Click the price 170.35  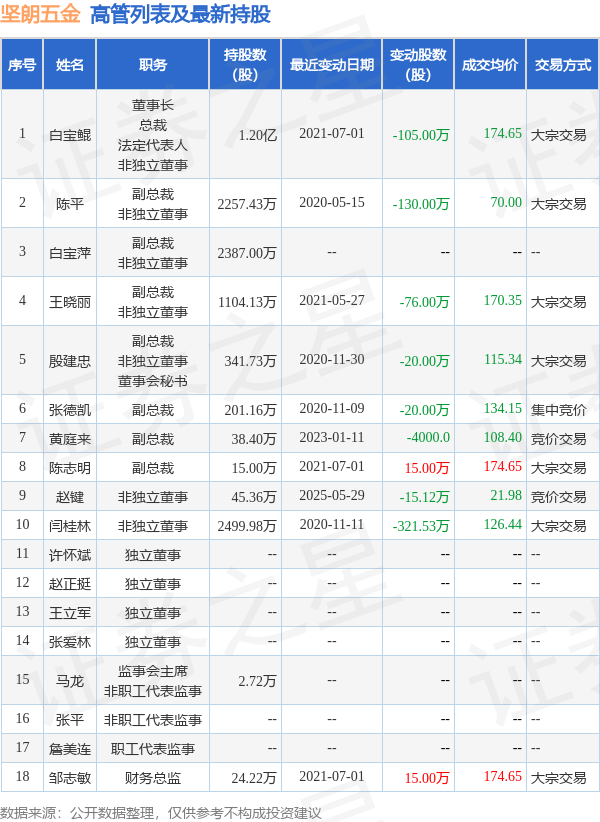503,300
